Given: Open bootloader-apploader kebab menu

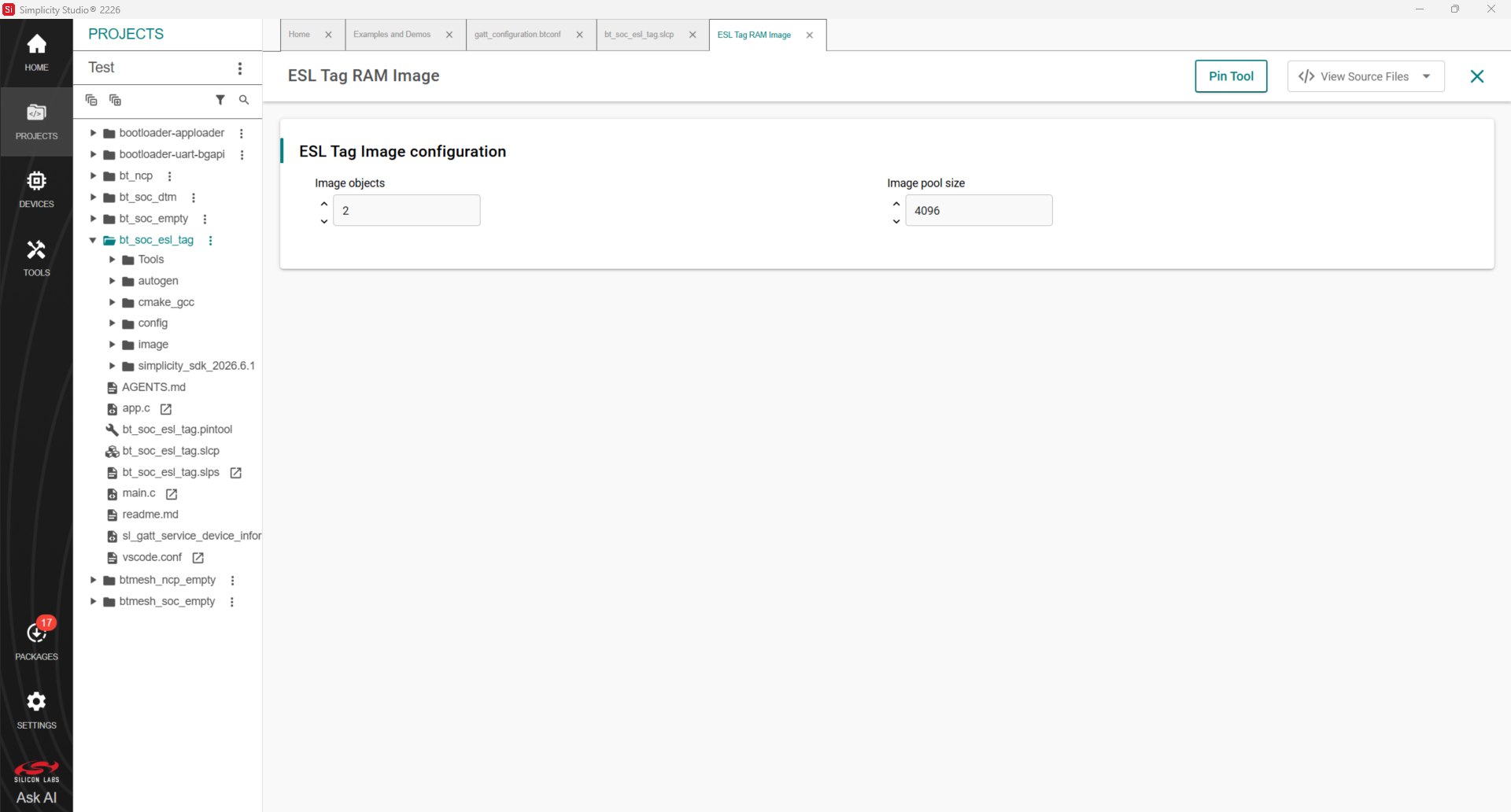Looking at the screenshot, I should tap(242, 134).
